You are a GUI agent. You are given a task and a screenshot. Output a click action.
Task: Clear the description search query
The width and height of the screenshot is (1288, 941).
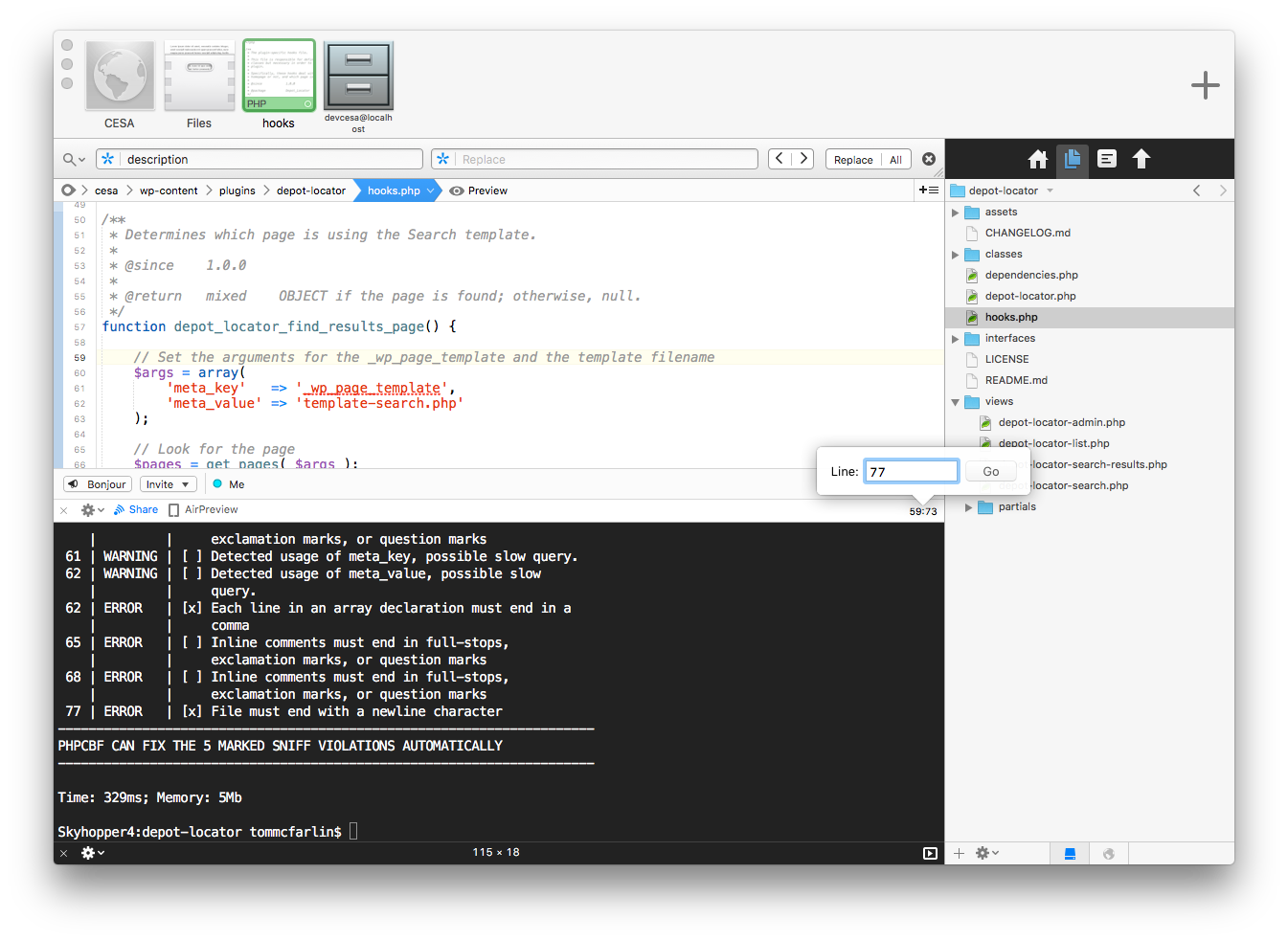pyautogui.click(x=928, y=159)
